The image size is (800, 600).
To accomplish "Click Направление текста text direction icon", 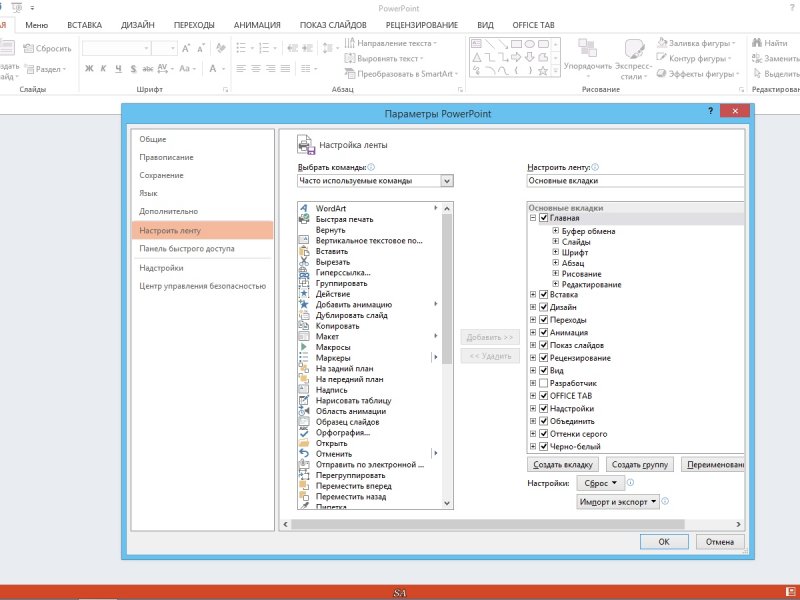I will [x=349, y=43].
